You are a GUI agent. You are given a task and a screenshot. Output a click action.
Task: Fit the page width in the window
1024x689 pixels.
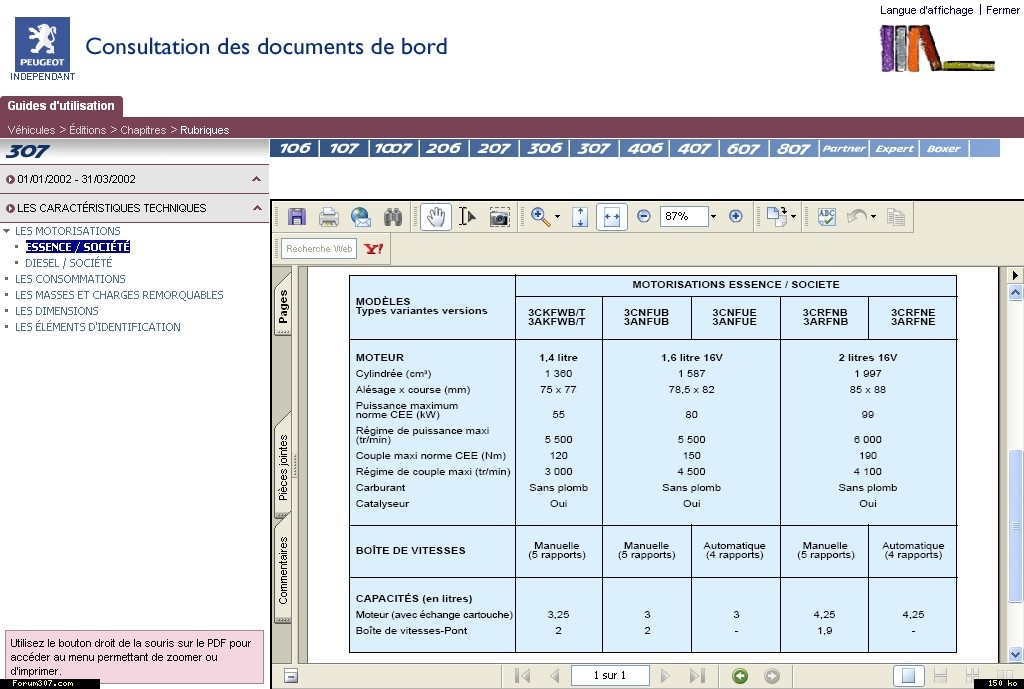[x=612, y=217]
